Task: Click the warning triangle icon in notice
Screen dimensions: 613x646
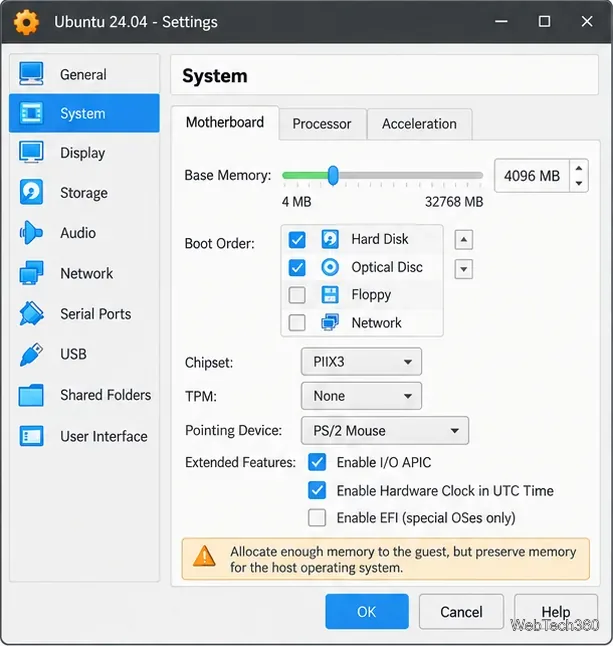Action: [204, 557]
